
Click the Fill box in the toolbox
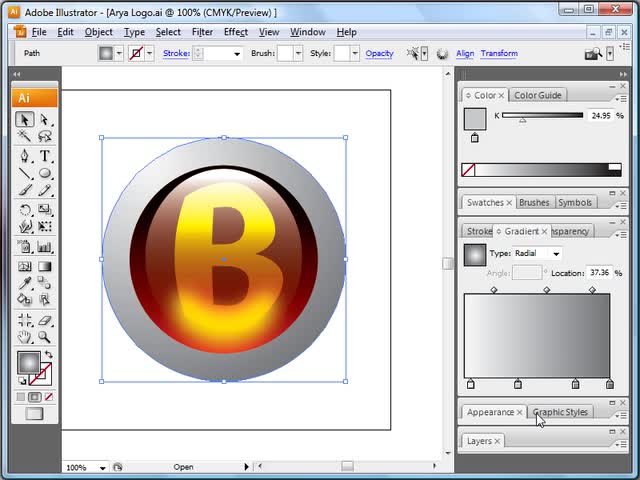click(x=29, y=362)
